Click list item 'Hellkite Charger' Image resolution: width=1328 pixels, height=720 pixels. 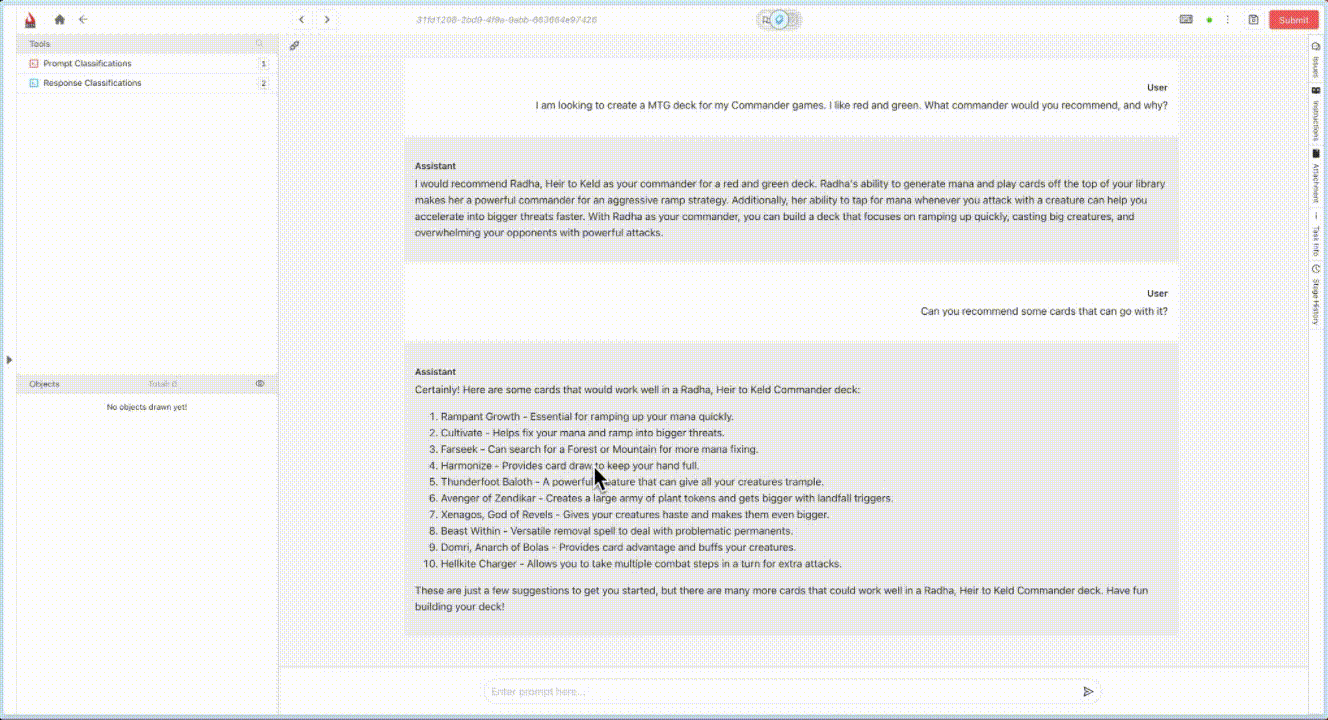click(641, 564)
